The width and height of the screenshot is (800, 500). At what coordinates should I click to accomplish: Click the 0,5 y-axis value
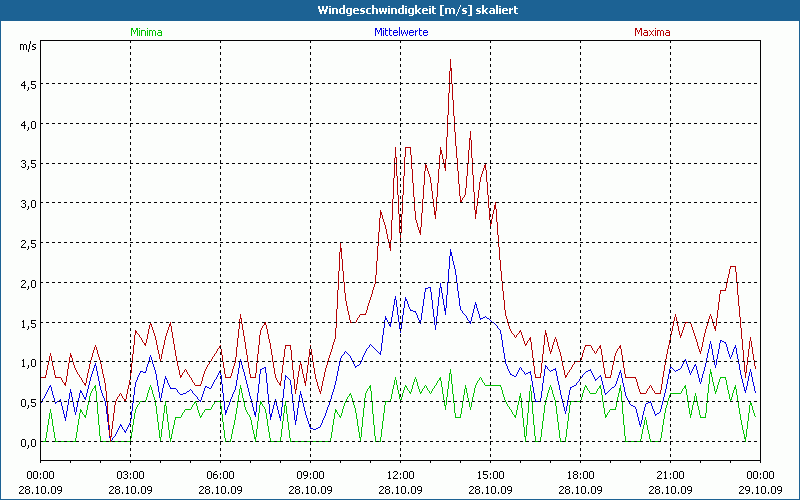[28, 404]
